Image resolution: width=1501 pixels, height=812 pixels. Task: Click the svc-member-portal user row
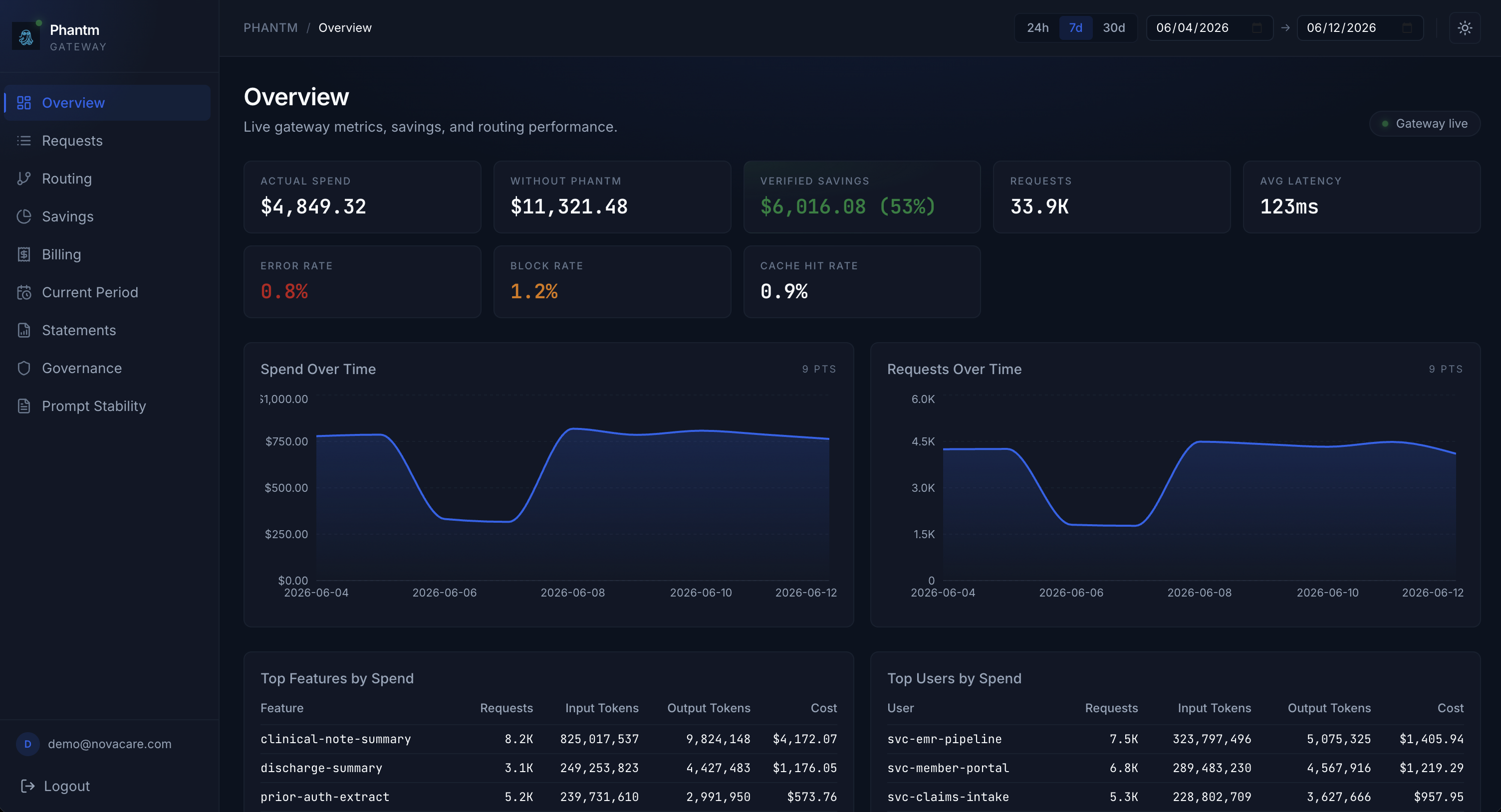(x=1175, y=768)
